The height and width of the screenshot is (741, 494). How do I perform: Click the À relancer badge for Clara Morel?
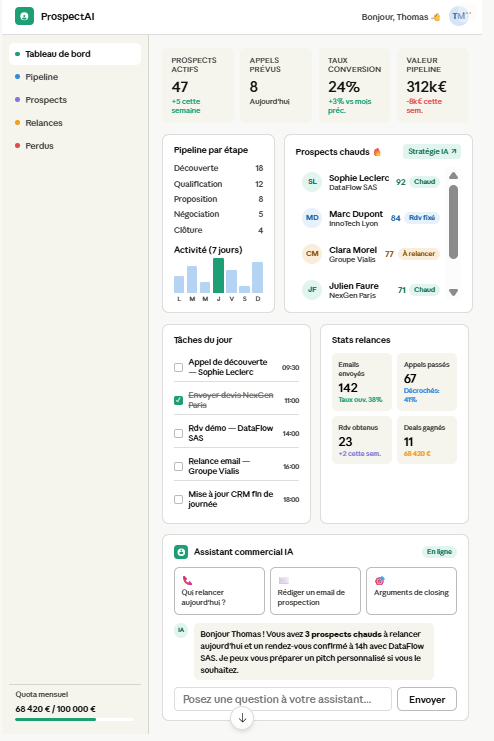pos(418,253)
